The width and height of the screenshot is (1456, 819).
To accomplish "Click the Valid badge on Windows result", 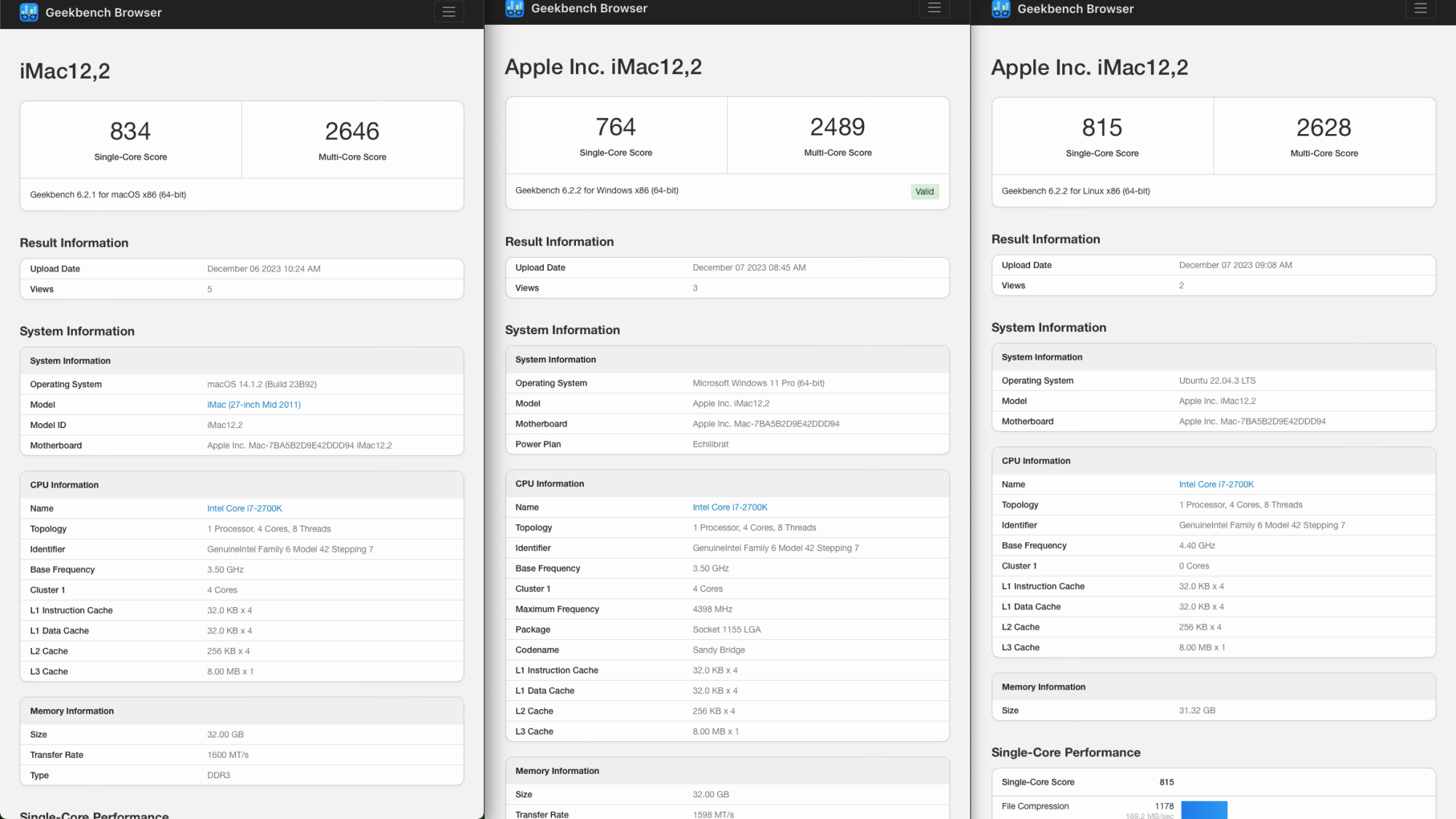I will click(925, 191).
